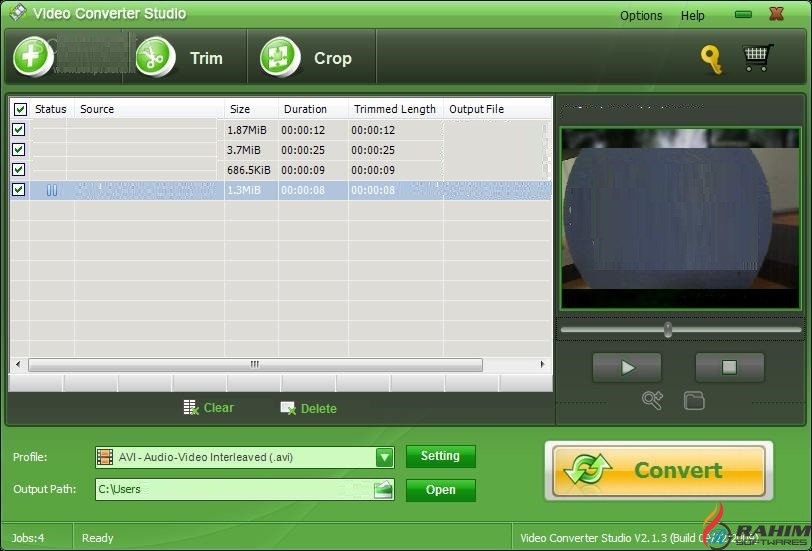Sort by Size column header
This screenshot has height=551, width=812.
point(251,109)
